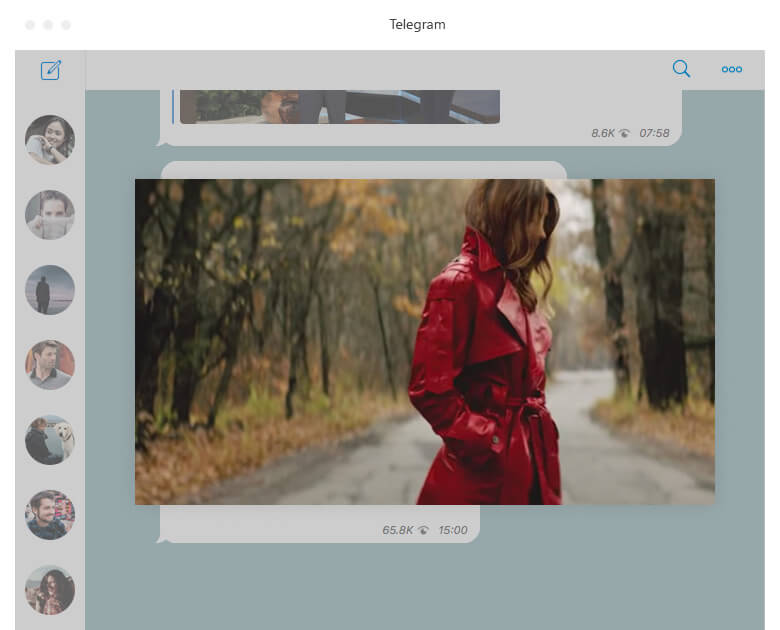Open the woman in red coat photo
The height and width of the screenshot is (630, 780).
click(x=425, y=342)
